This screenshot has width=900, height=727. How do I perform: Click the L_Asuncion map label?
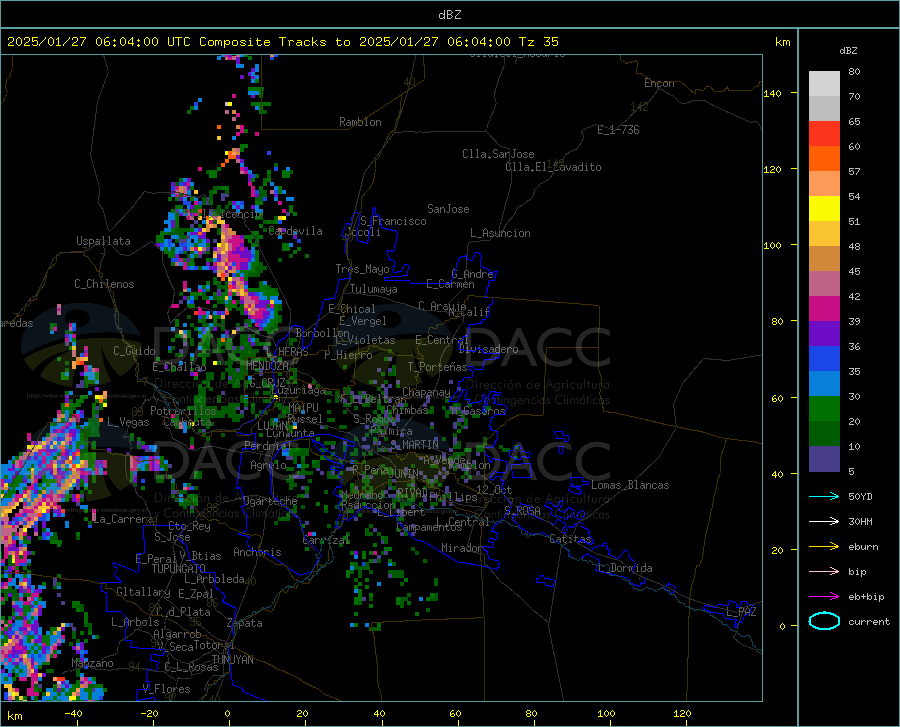tap(500, 233)
